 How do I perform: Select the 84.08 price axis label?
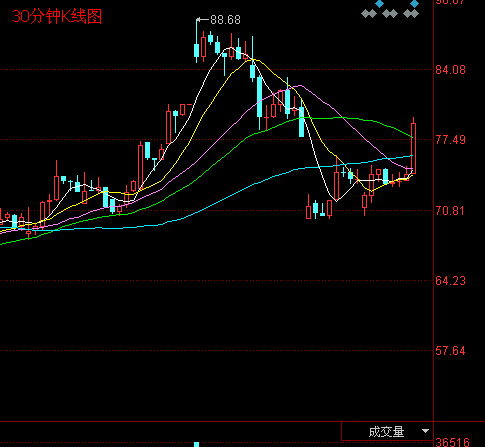pos(450,70)
